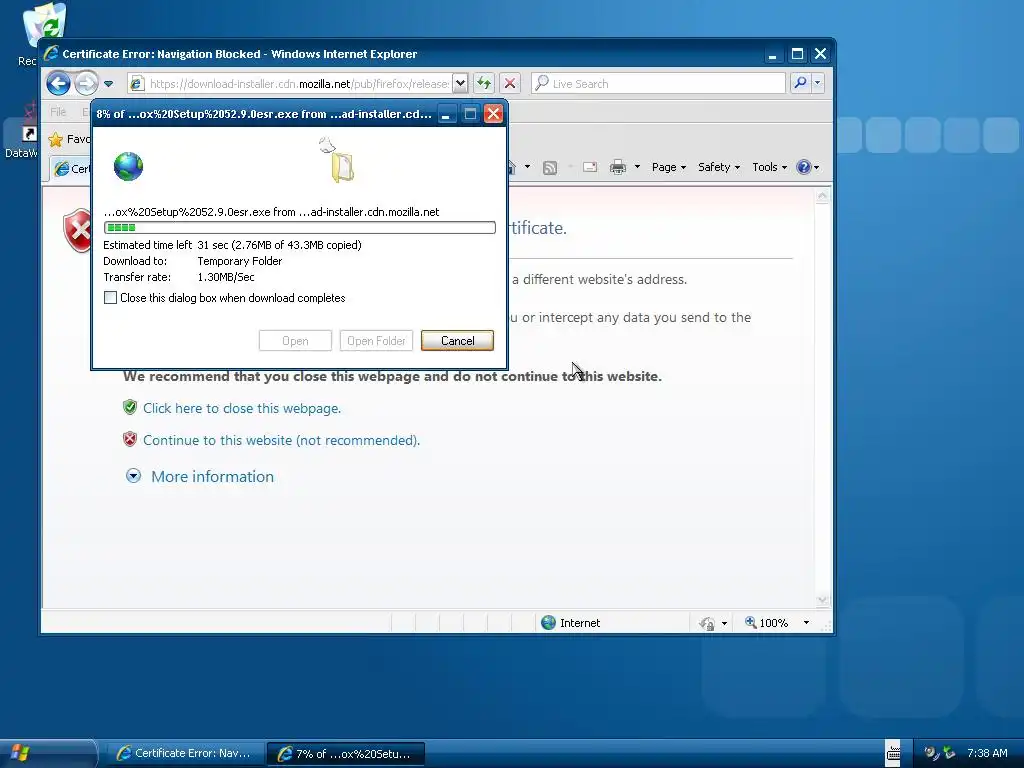
Task: Click the Favorites star button
Action: pyautogui.click(x=56, y=139)
